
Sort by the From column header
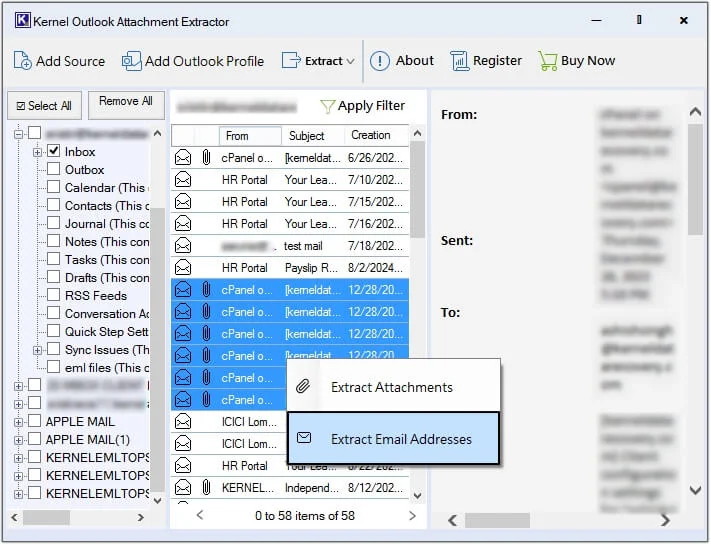pos(250,136)
